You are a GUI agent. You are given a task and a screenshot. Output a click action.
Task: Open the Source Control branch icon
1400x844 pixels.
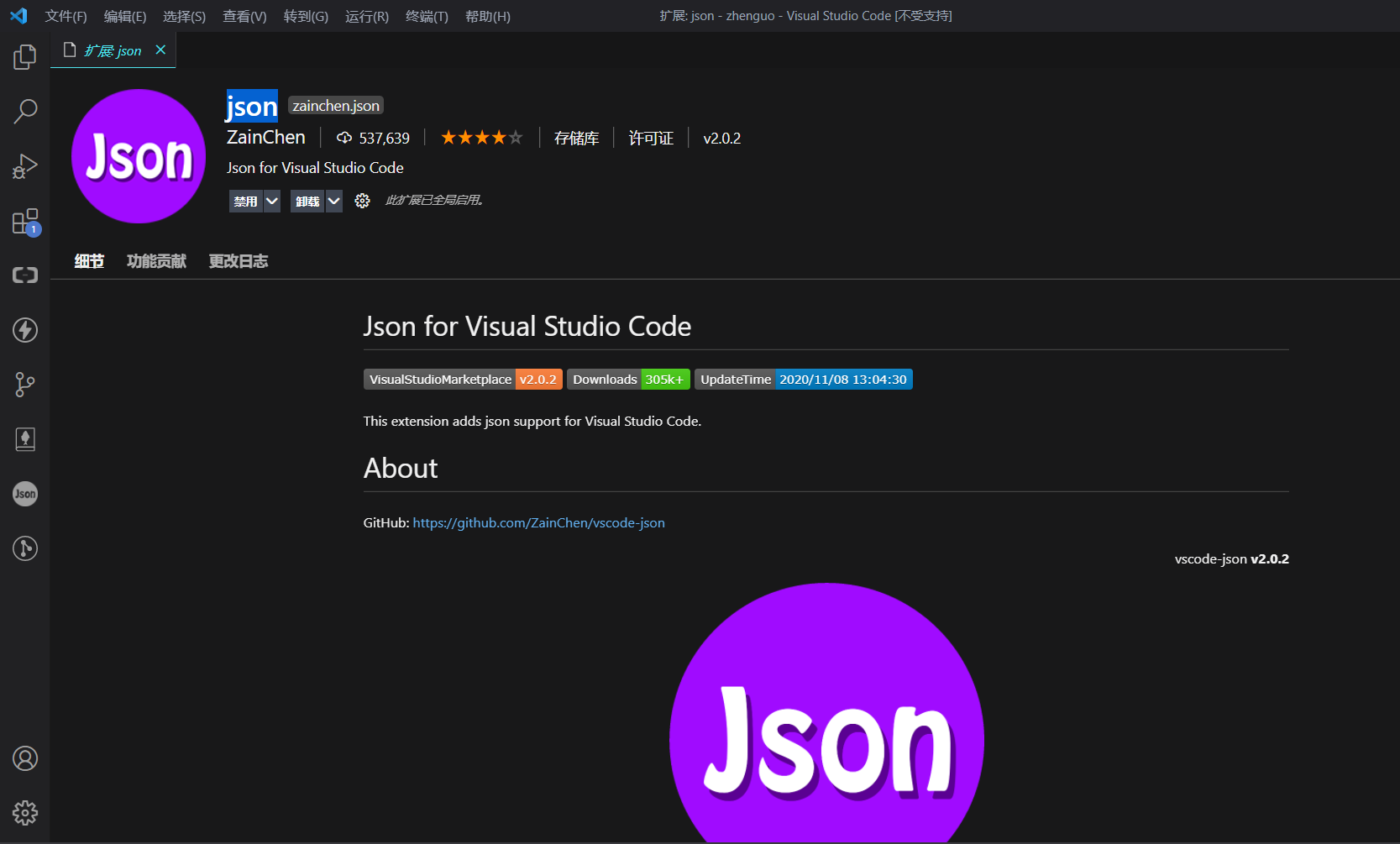coord(25,385)
